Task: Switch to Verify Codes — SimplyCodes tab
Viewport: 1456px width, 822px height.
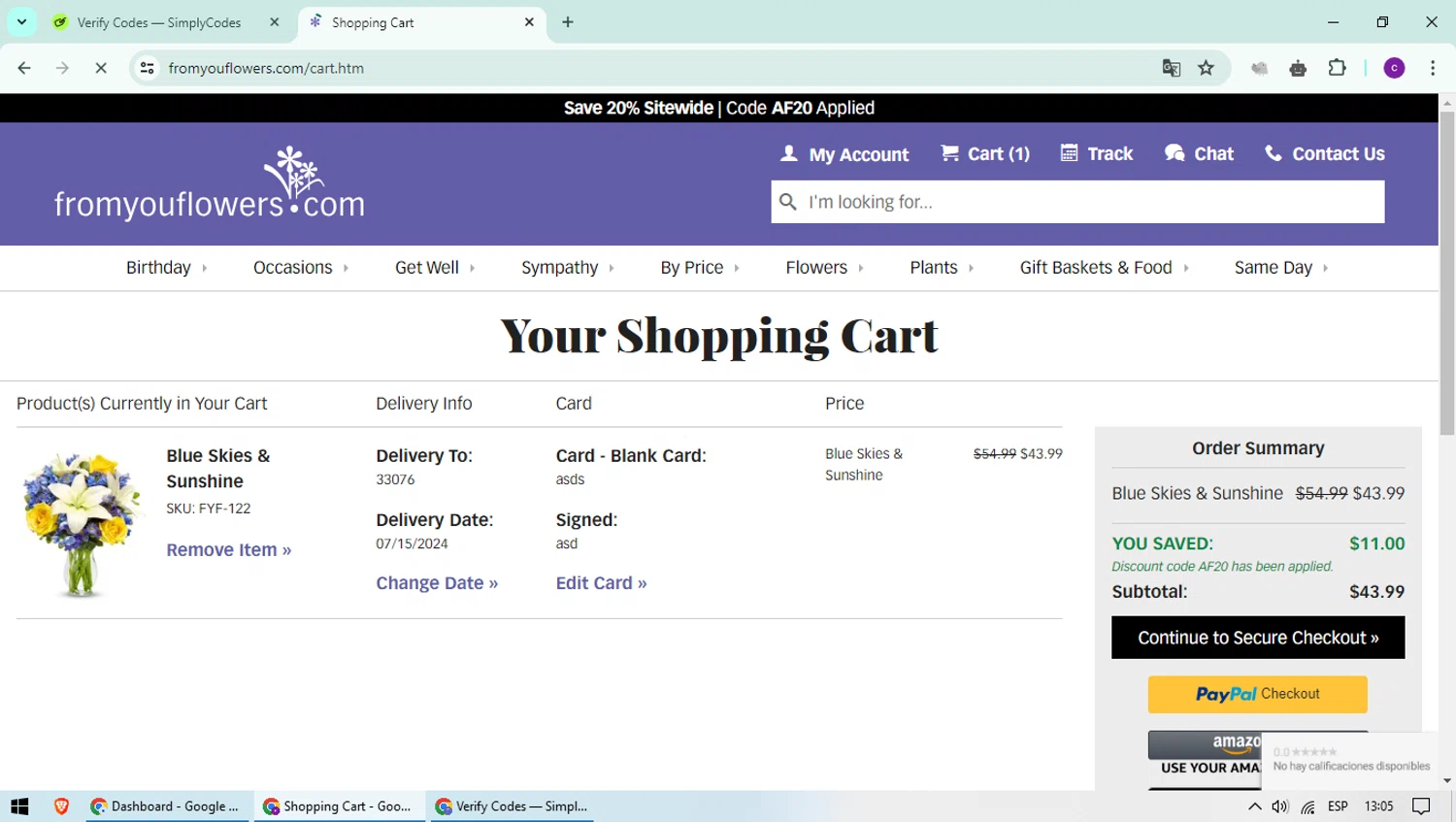Action: click(159, 22)
